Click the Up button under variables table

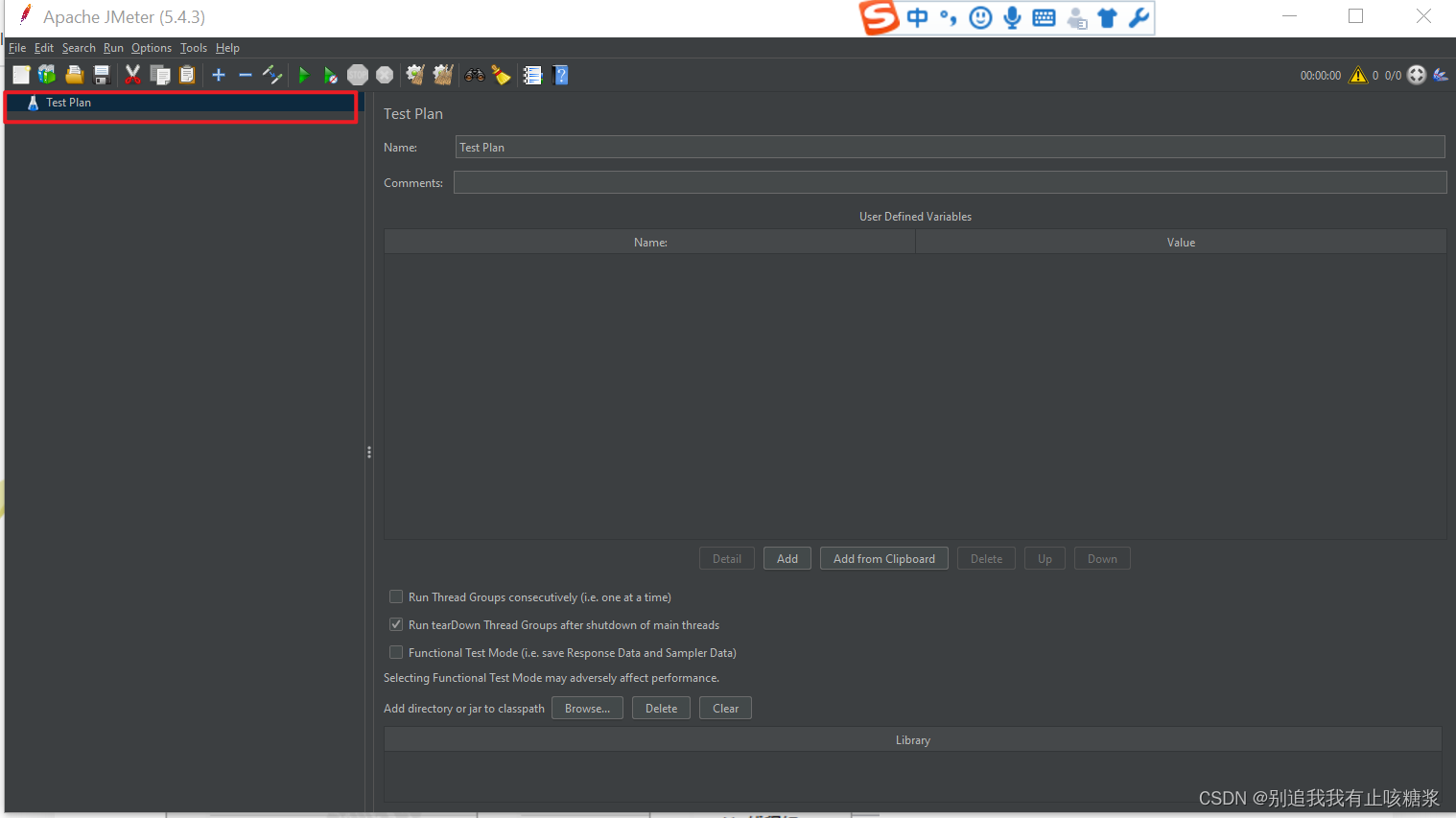pos(1045,559)
